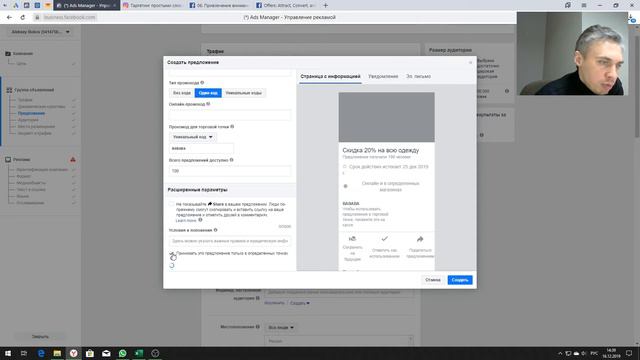Switch to the Страница с информацией preview tab

click(x=330, y=76)
